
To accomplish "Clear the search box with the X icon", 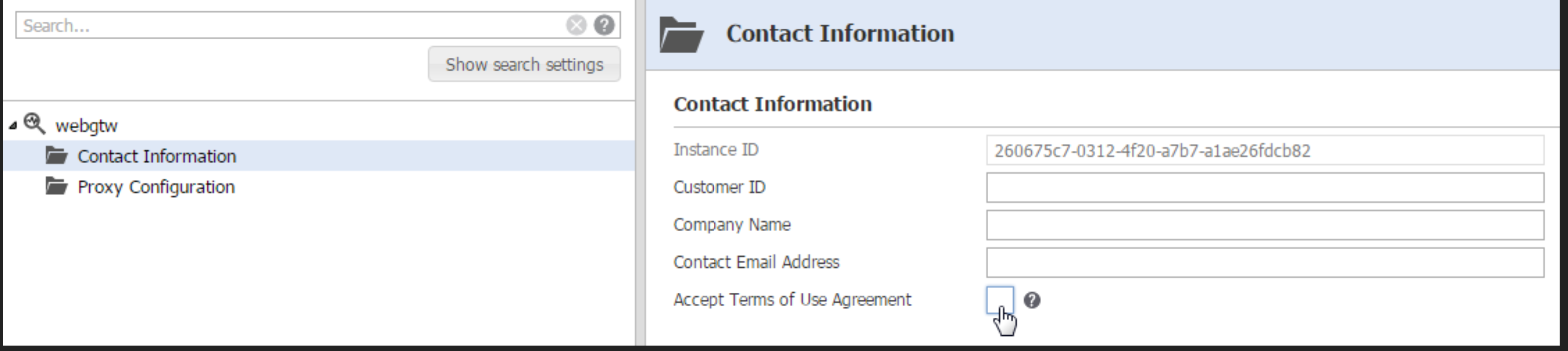I will coord(576,25).
